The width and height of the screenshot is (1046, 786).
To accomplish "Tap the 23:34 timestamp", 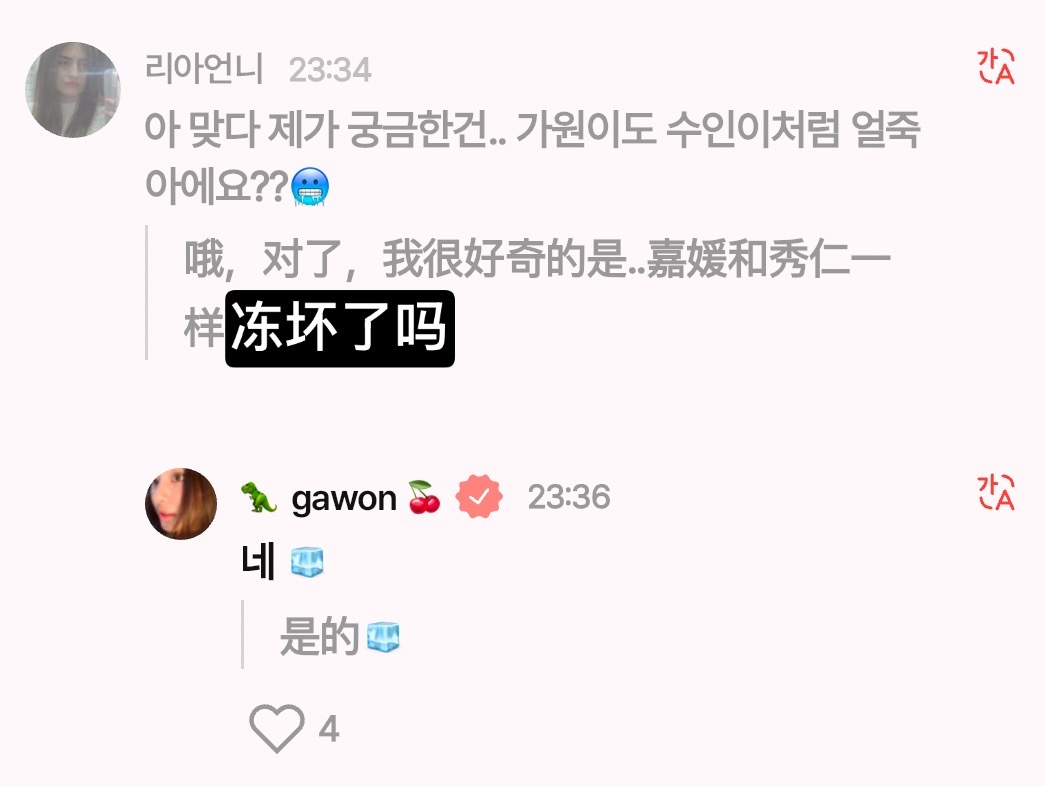I will click(x=330, y=69).
